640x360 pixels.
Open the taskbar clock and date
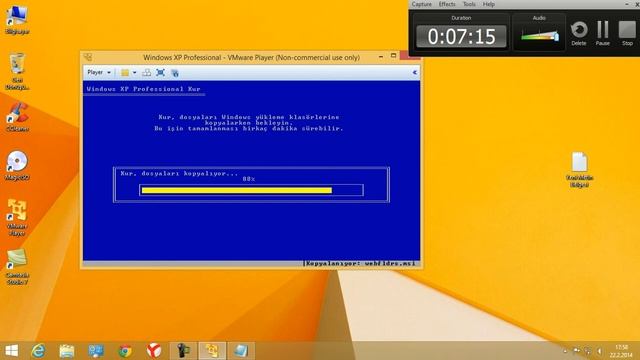(x=621, y=351)
